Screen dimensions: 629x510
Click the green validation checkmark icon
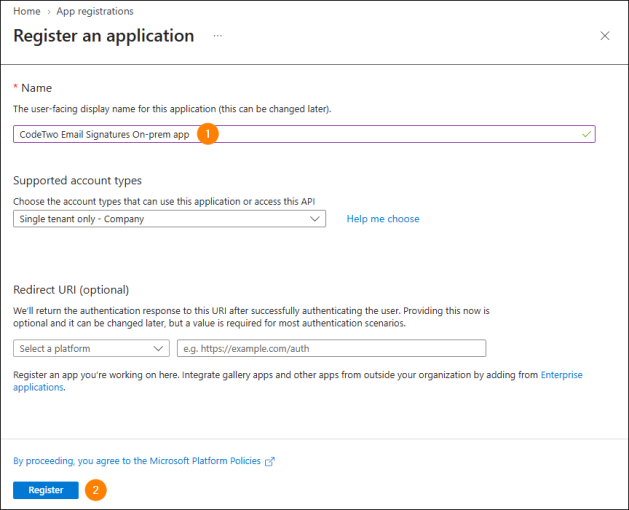586,134
